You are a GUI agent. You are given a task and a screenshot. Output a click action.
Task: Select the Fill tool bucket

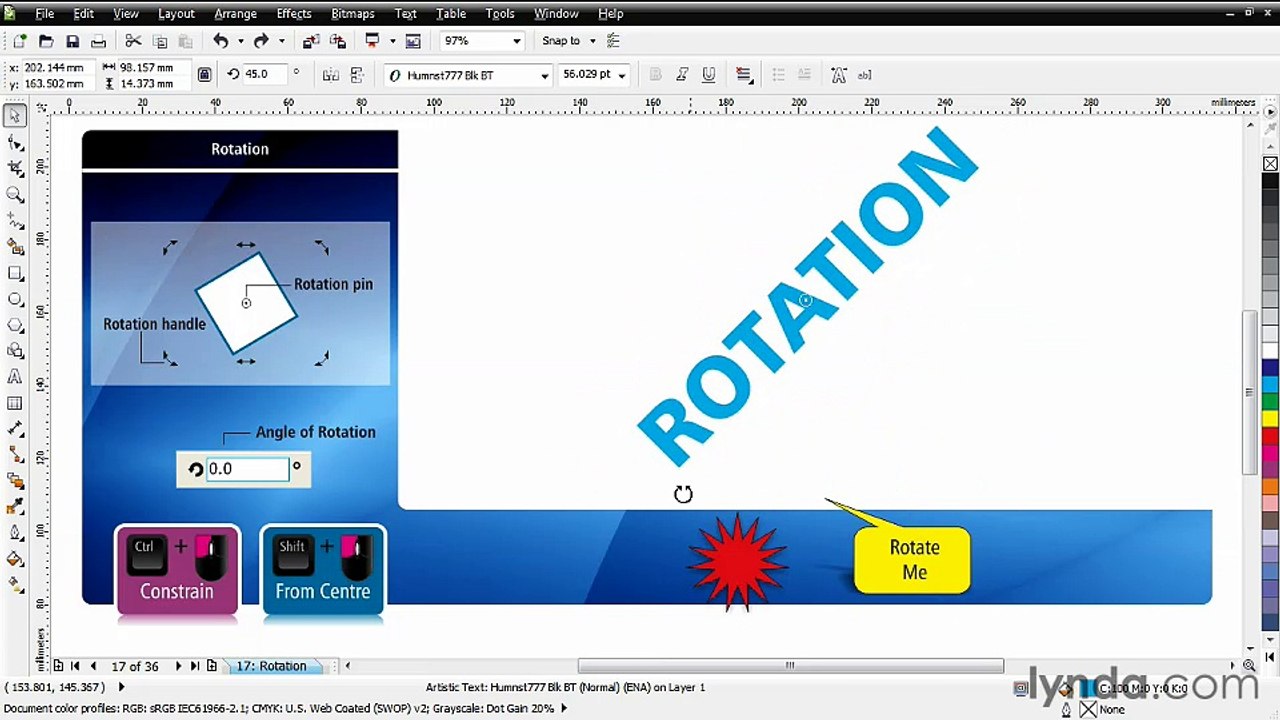(15, 559)
